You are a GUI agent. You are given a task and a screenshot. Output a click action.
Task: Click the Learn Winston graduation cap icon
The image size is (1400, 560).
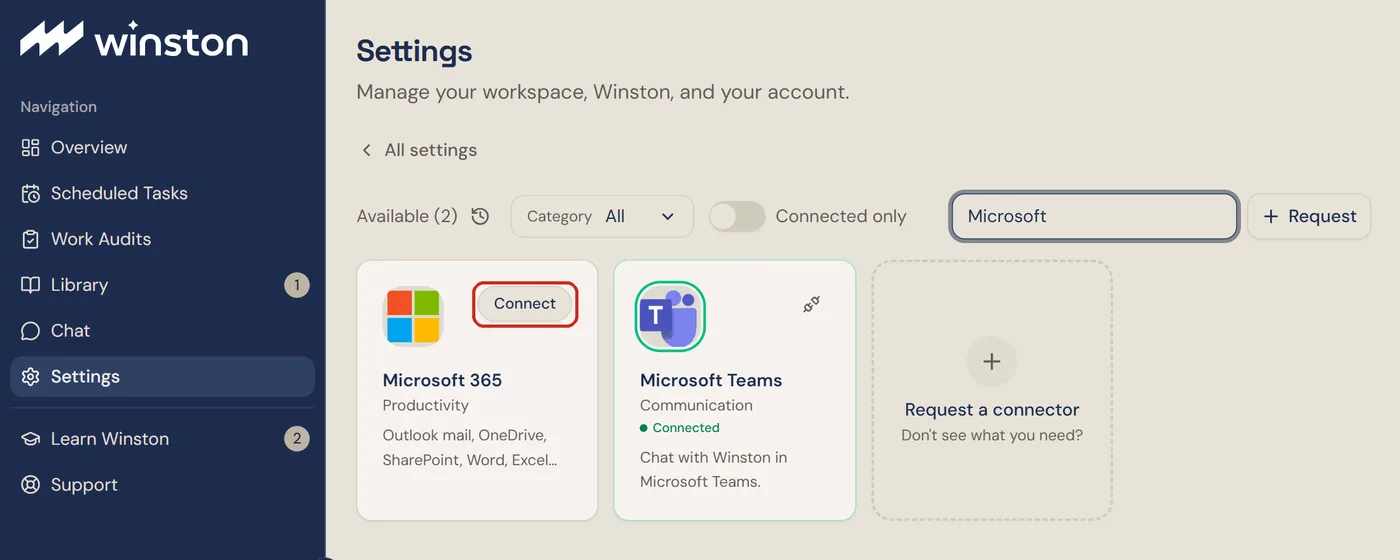coord(30,439)
